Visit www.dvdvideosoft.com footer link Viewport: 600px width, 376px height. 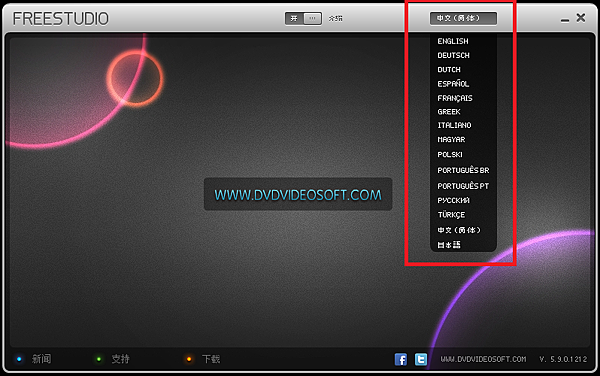pos(483,359)
